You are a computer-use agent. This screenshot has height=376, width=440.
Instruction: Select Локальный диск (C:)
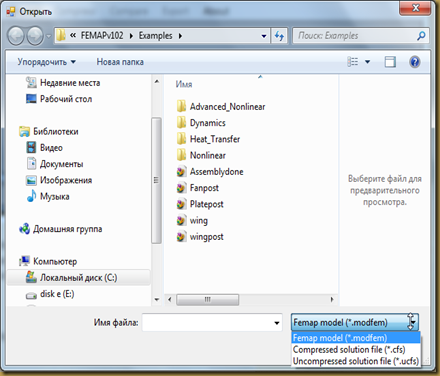pos(79,278)
